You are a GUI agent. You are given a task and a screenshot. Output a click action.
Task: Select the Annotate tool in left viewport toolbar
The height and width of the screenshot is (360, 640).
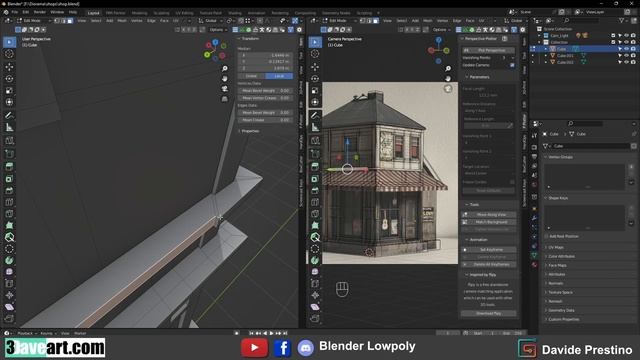9,116
